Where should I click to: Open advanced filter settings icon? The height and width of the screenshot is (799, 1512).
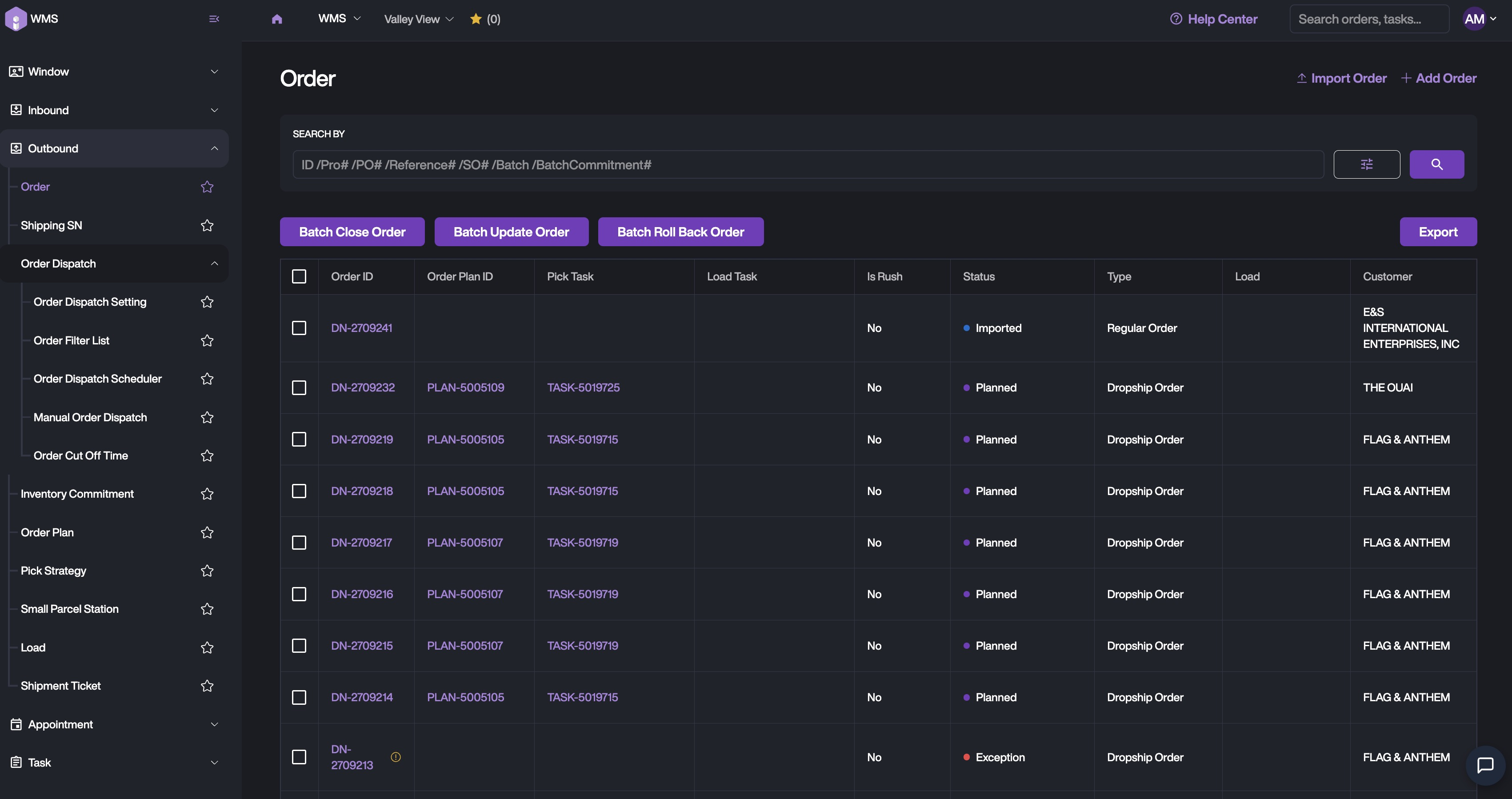click(1366, 164)
